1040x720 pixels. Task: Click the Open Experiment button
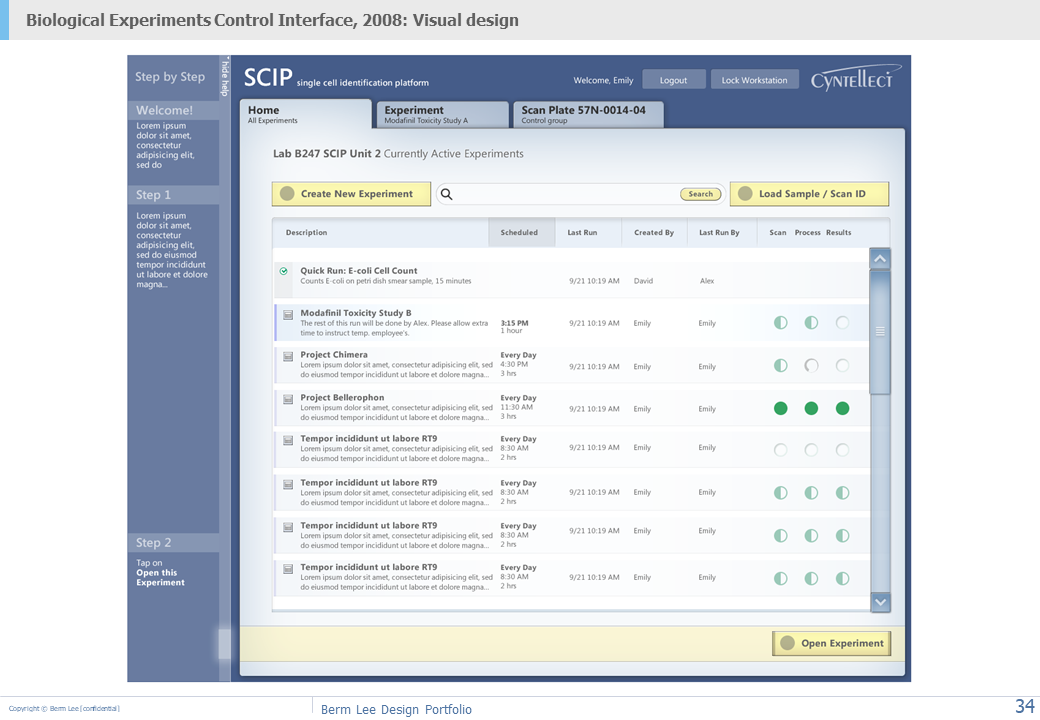pos(832,643)
